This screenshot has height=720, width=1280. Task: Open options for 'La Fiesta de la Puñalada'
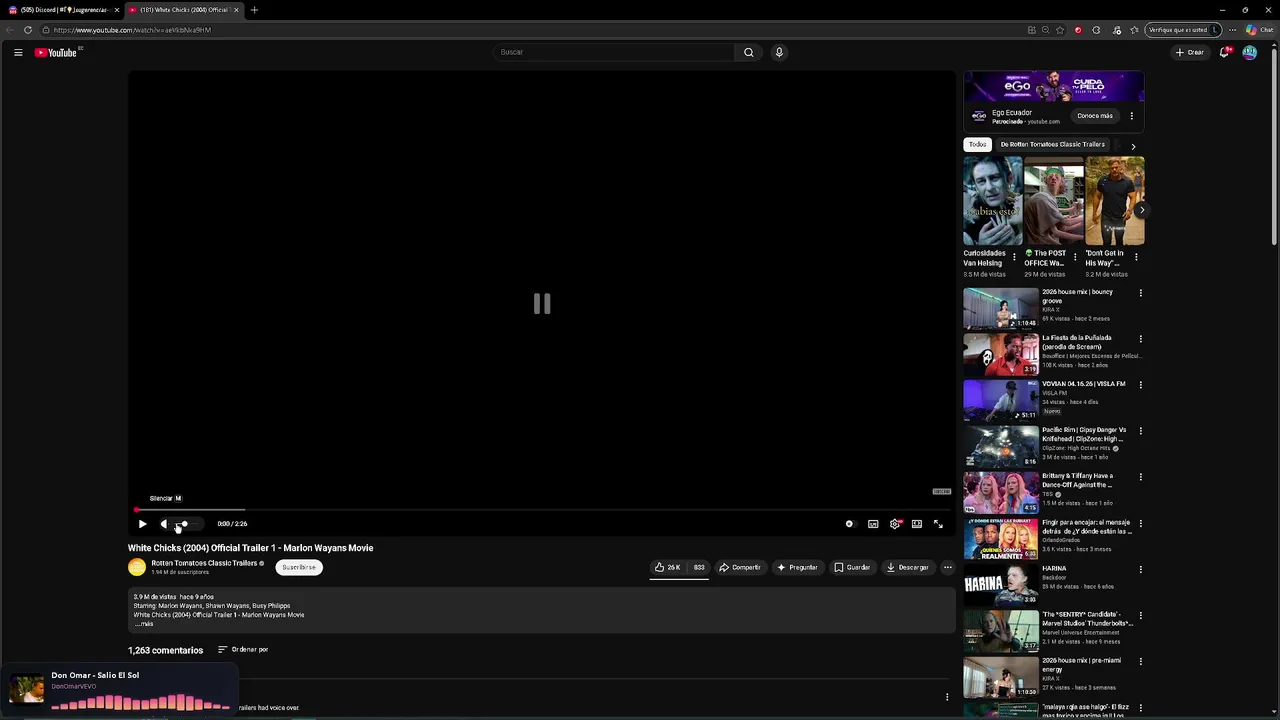pyautogui.click(x=1140, y=339)
